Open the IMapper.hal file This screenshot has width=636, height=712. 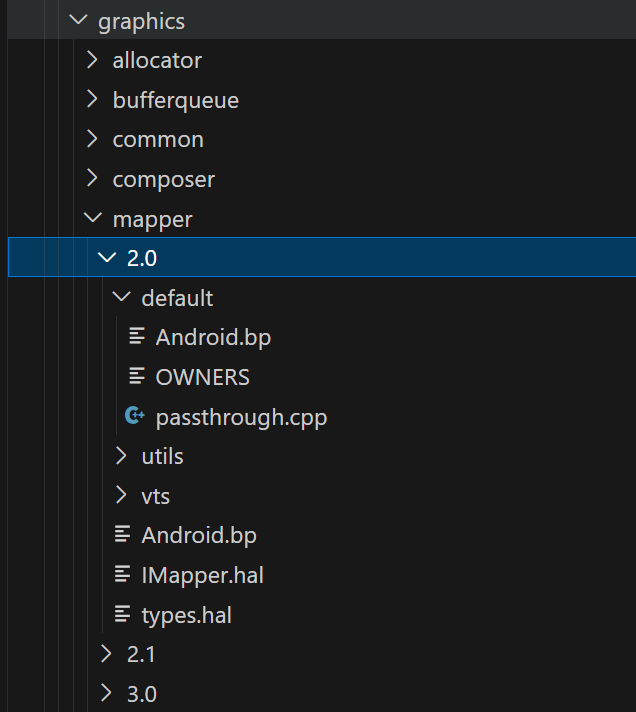(x=202, y=575)
